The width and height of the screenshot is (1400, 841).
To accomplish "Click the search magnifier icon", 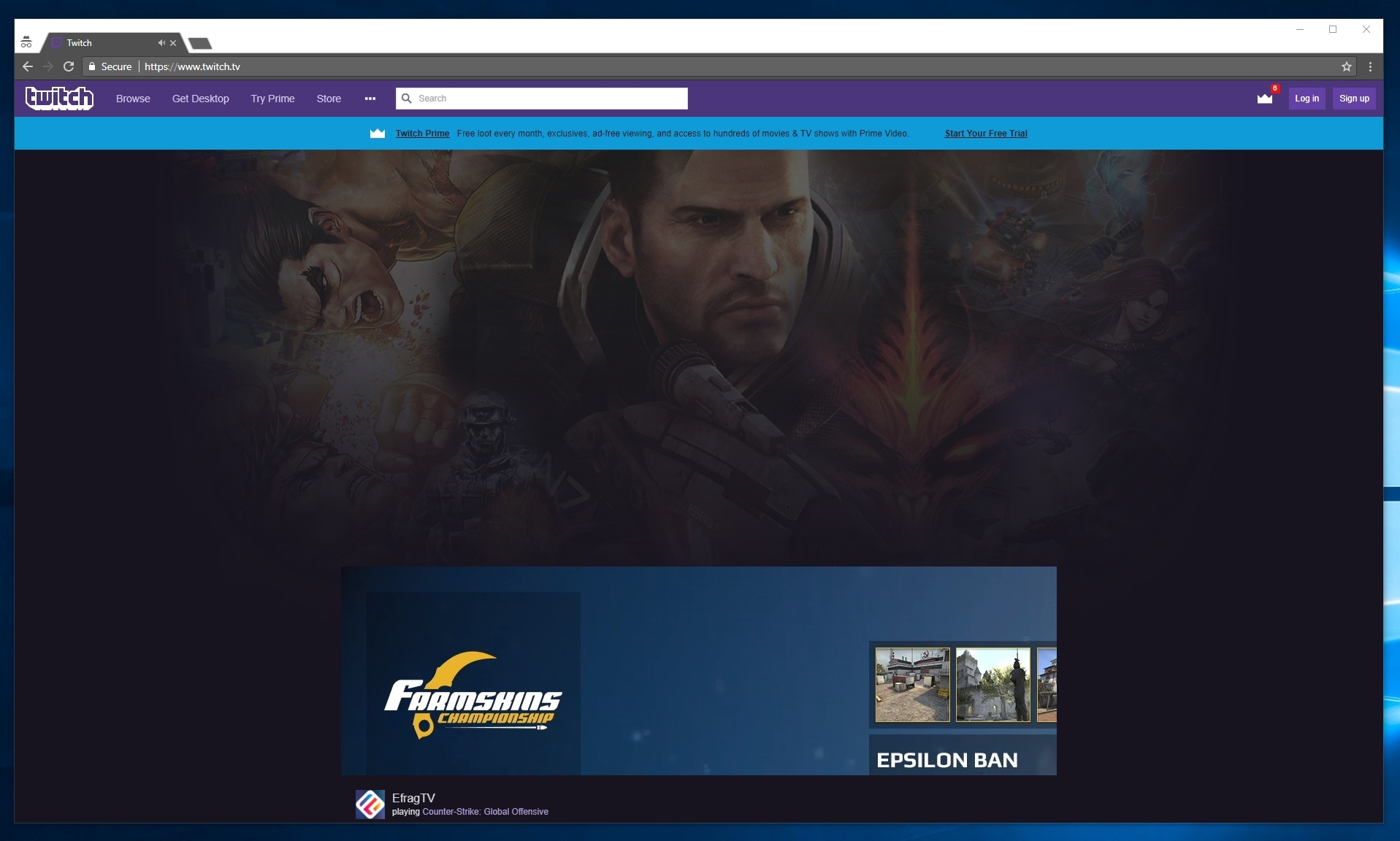I will [407, 99].
